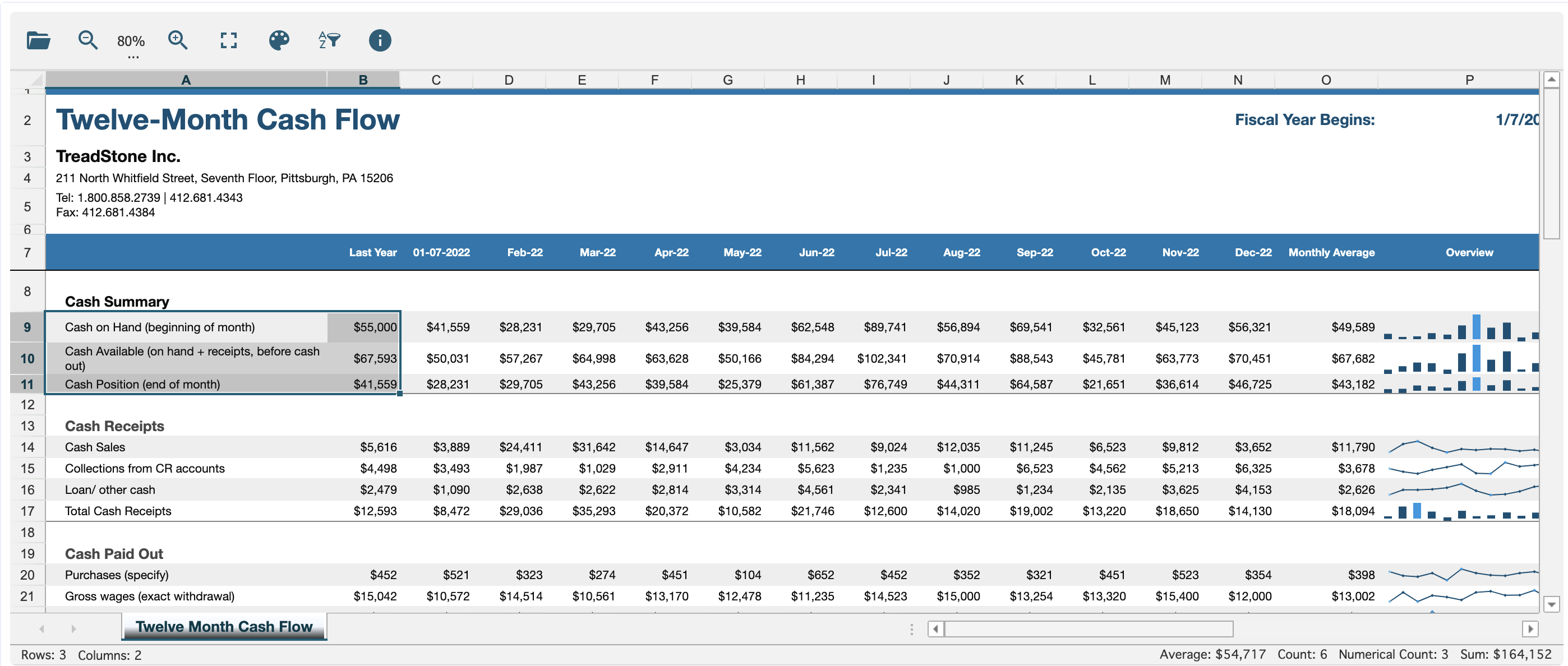Viewport: 1568px width, 666px height.
Task: Enter fullscreen mode via the brackets icon
Action: pyautogui.click(x=228, y=40)
